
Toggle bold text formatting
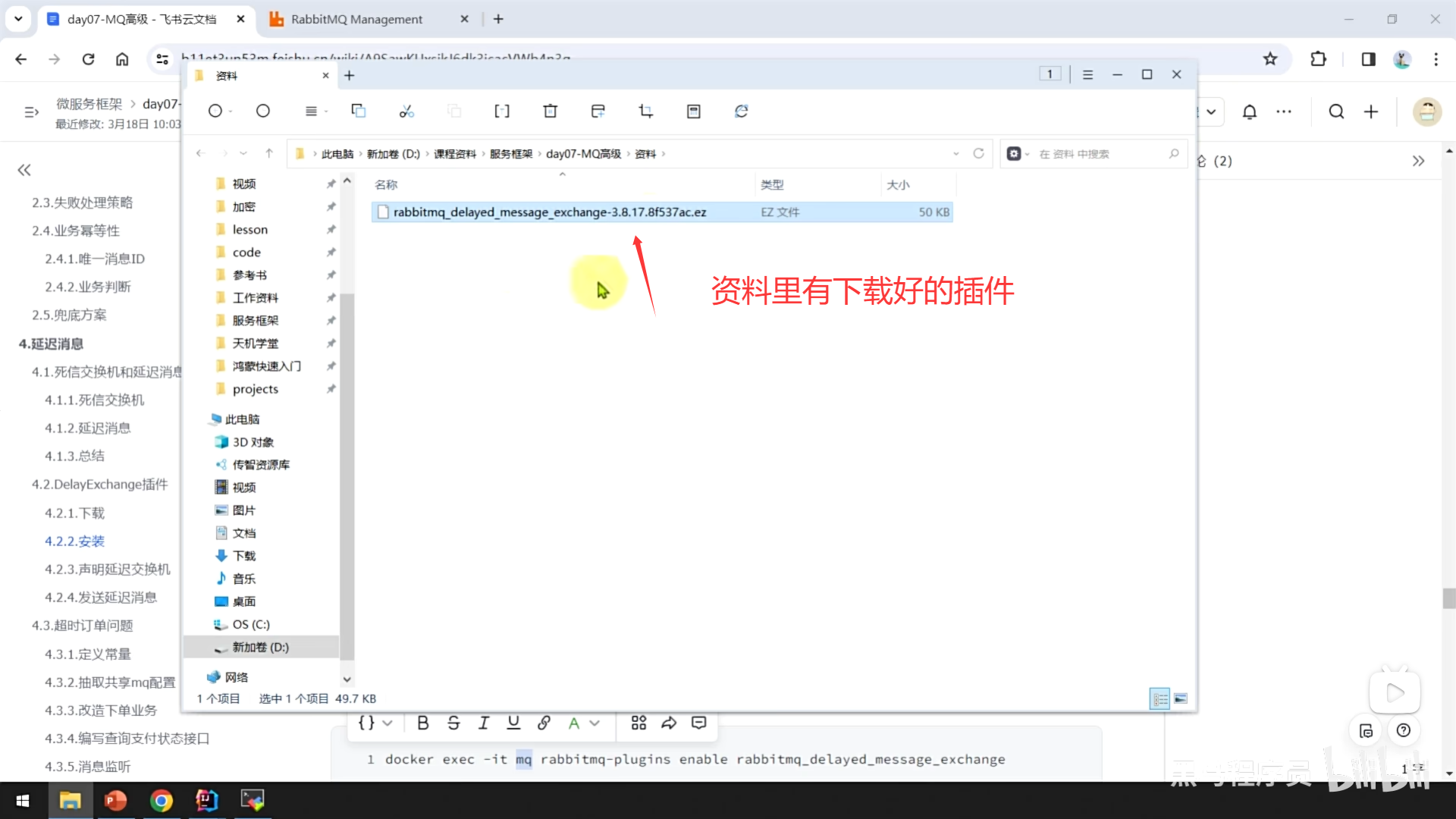click(423, 723)
